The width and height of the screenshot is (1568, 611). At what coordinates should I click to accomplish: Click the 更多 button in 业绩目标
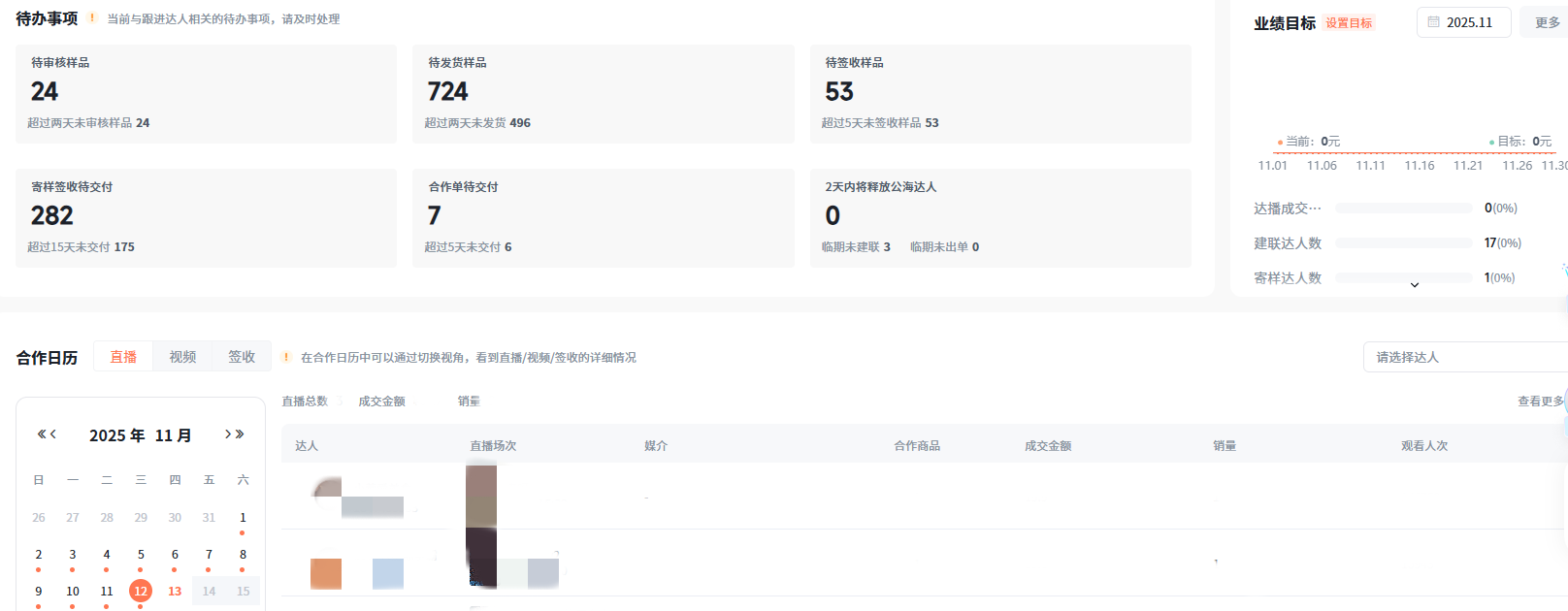click(1547, 22)
